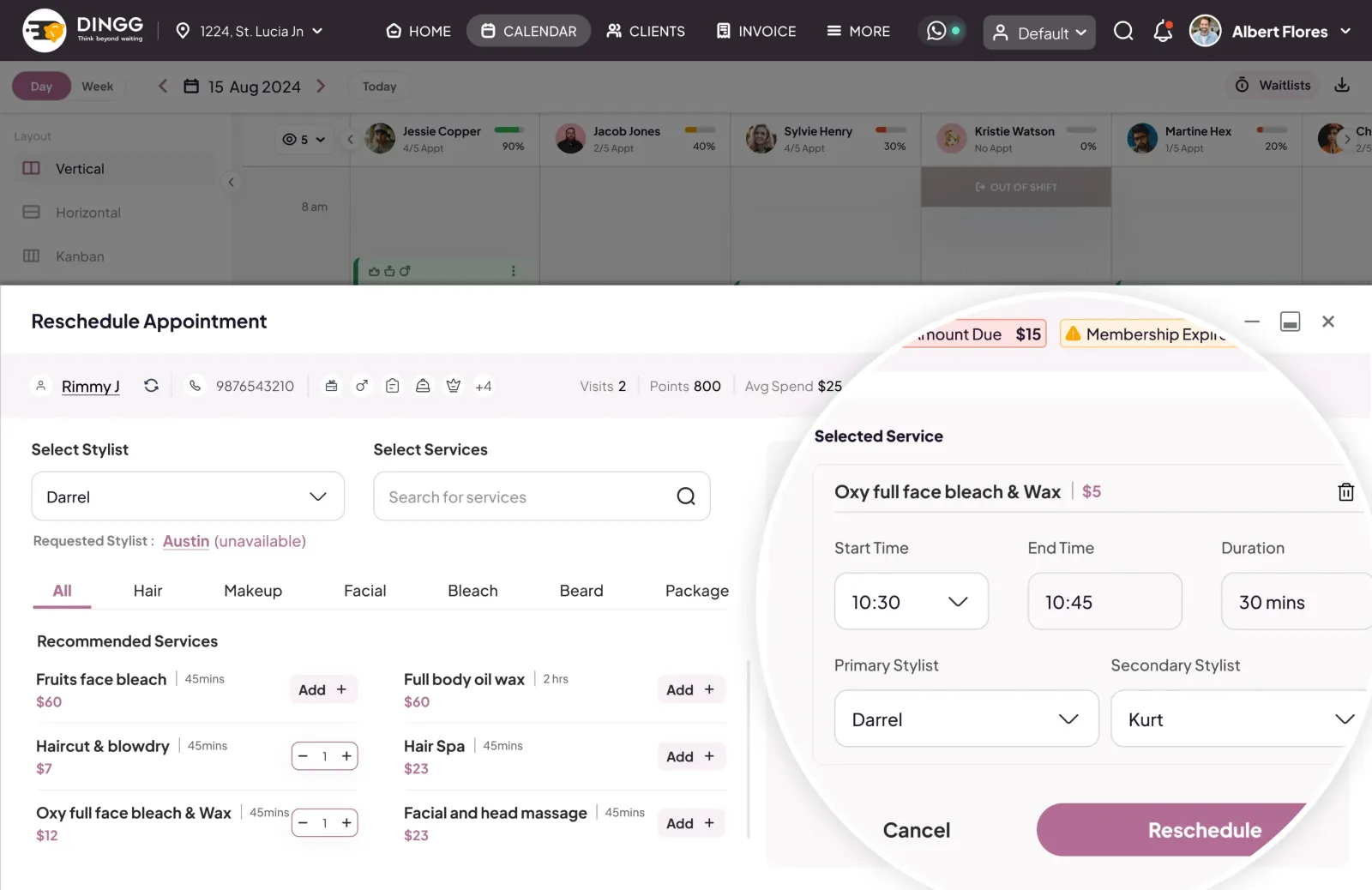Open Secondary Stylist Kurt dropdown

click(x=1241, y=719)
